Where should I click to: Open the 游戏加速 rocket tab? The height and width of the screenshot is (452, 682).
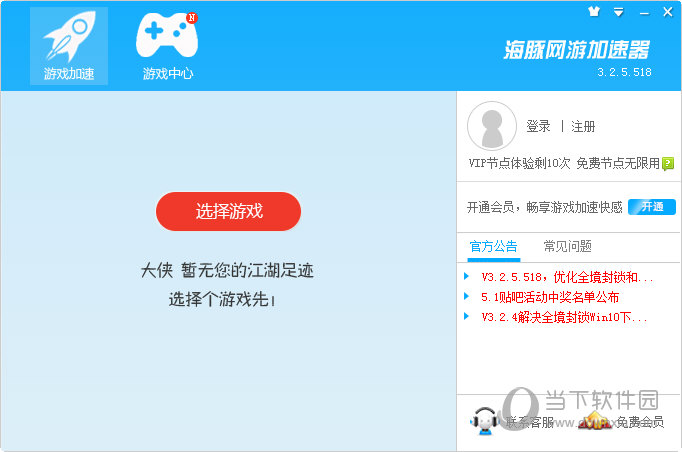(x=69, y=46)
